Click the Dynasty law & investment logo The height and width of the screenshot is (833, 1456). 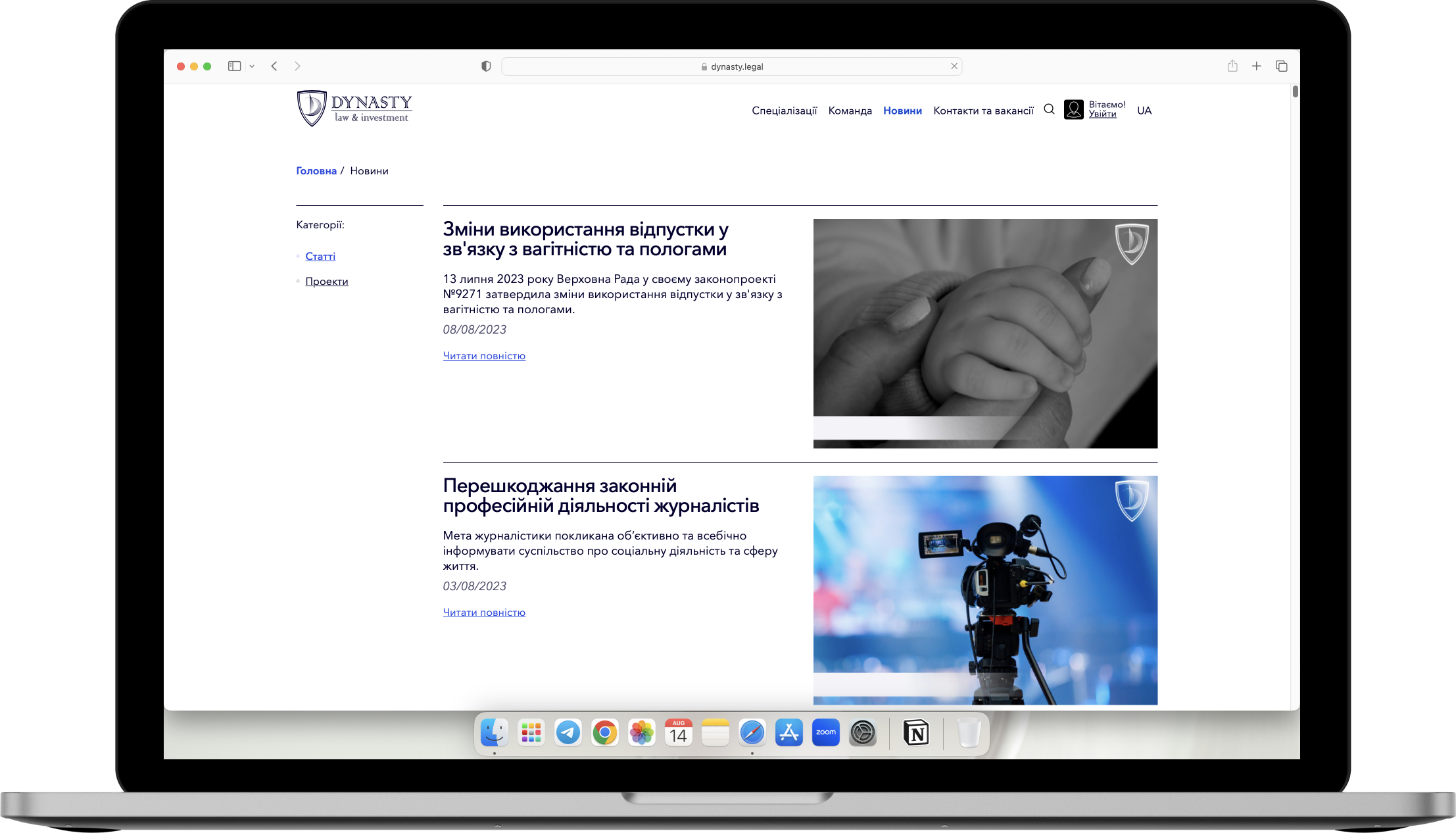point(354,109)
